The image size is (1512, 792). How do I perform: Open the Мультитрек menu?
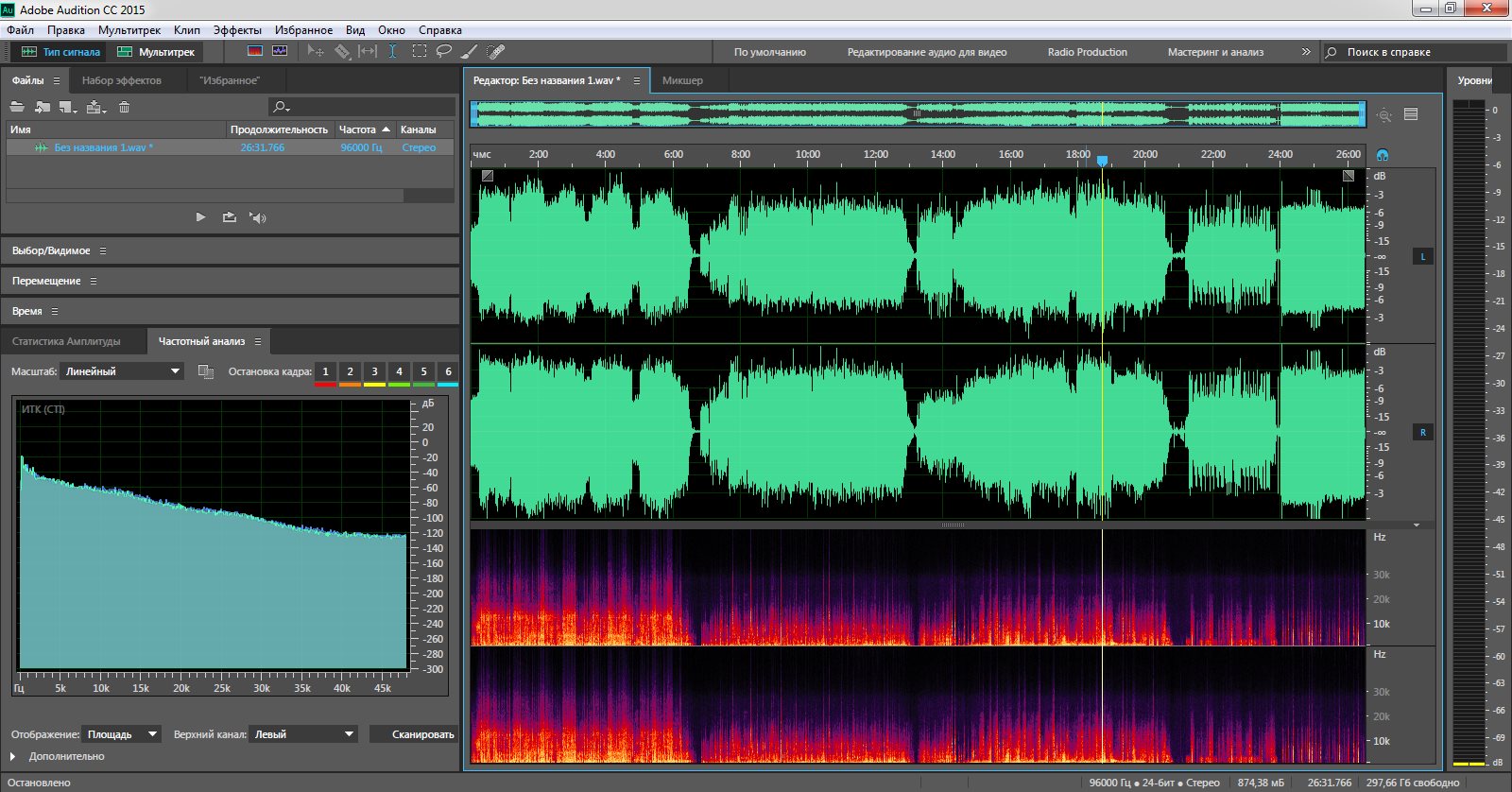point(129,30)
